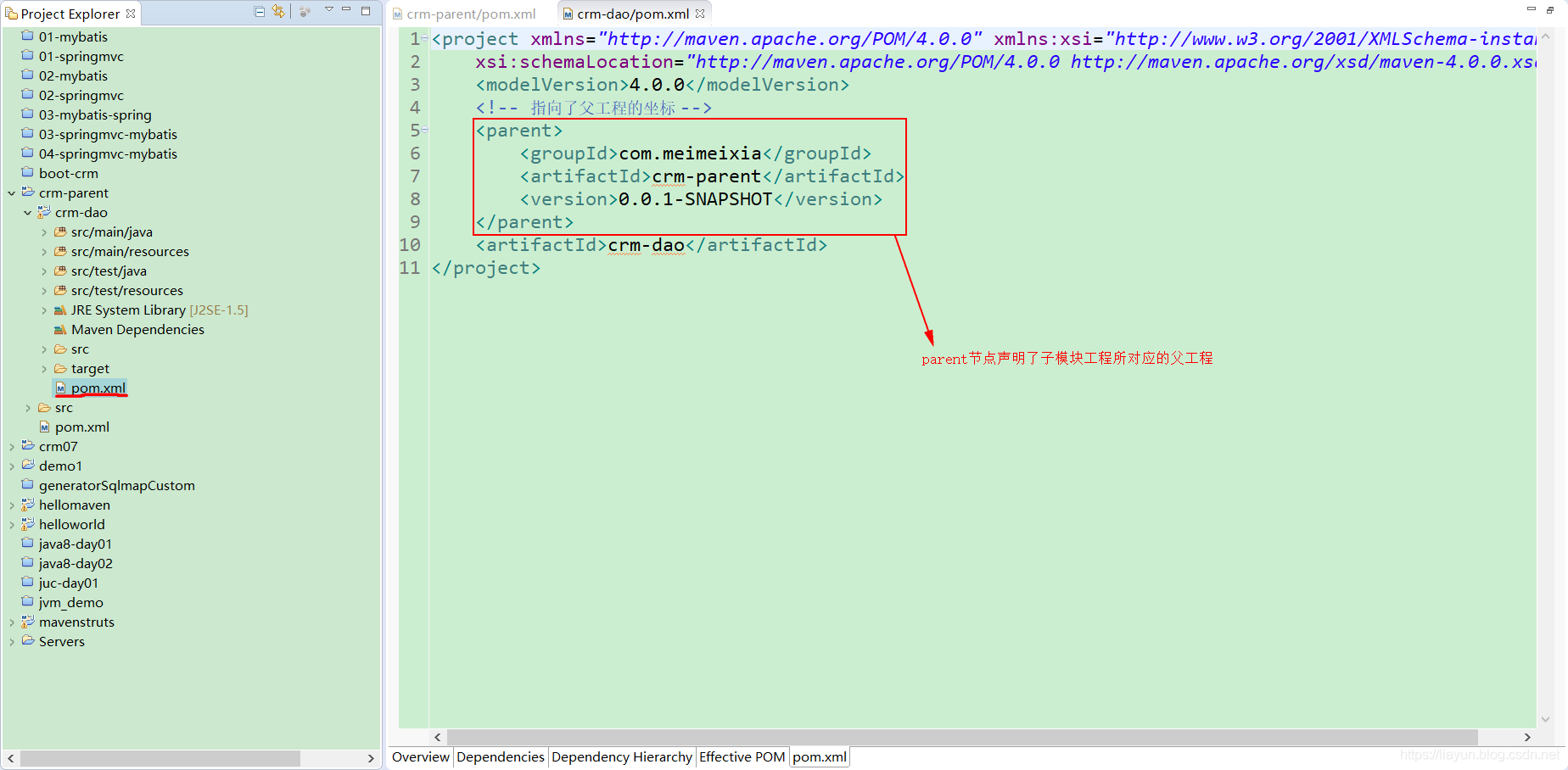The width and height of the screenshot is (1568, 770).
Task: Click the src/main/java package folder icon
Action: (60, 232)
